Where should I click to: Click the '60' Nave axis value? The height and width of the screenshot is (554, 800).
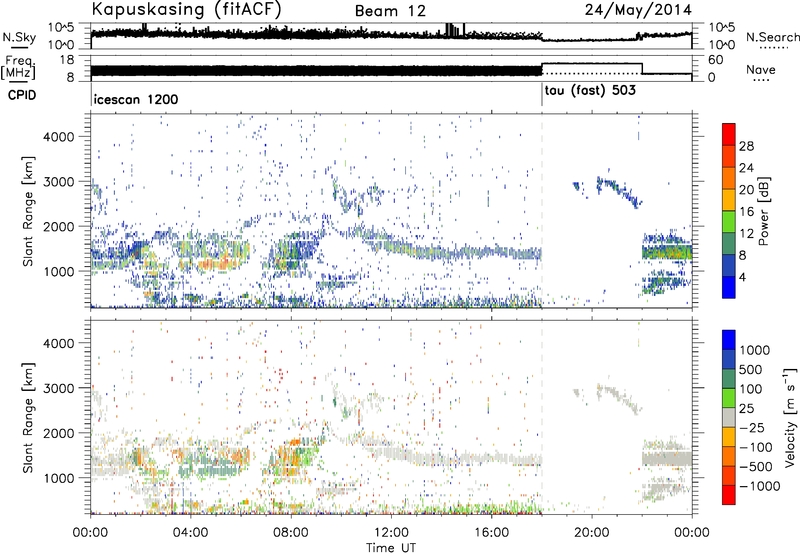[x=716, y=60]
